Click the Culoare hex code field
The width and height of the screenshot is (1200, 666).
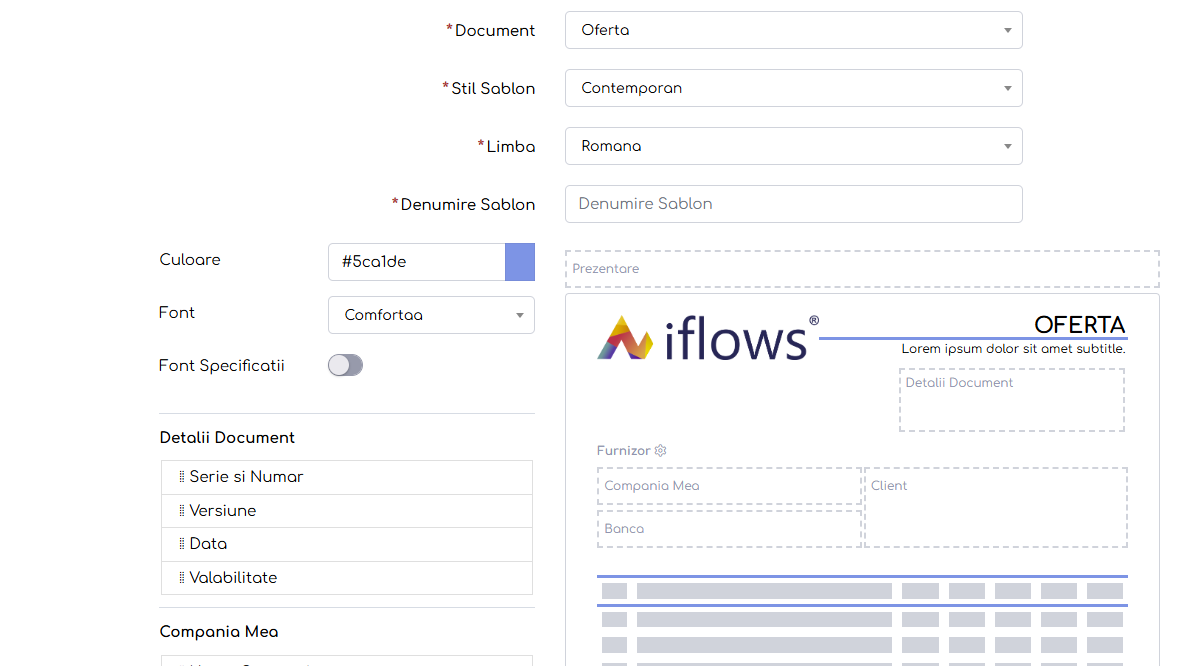416,262
